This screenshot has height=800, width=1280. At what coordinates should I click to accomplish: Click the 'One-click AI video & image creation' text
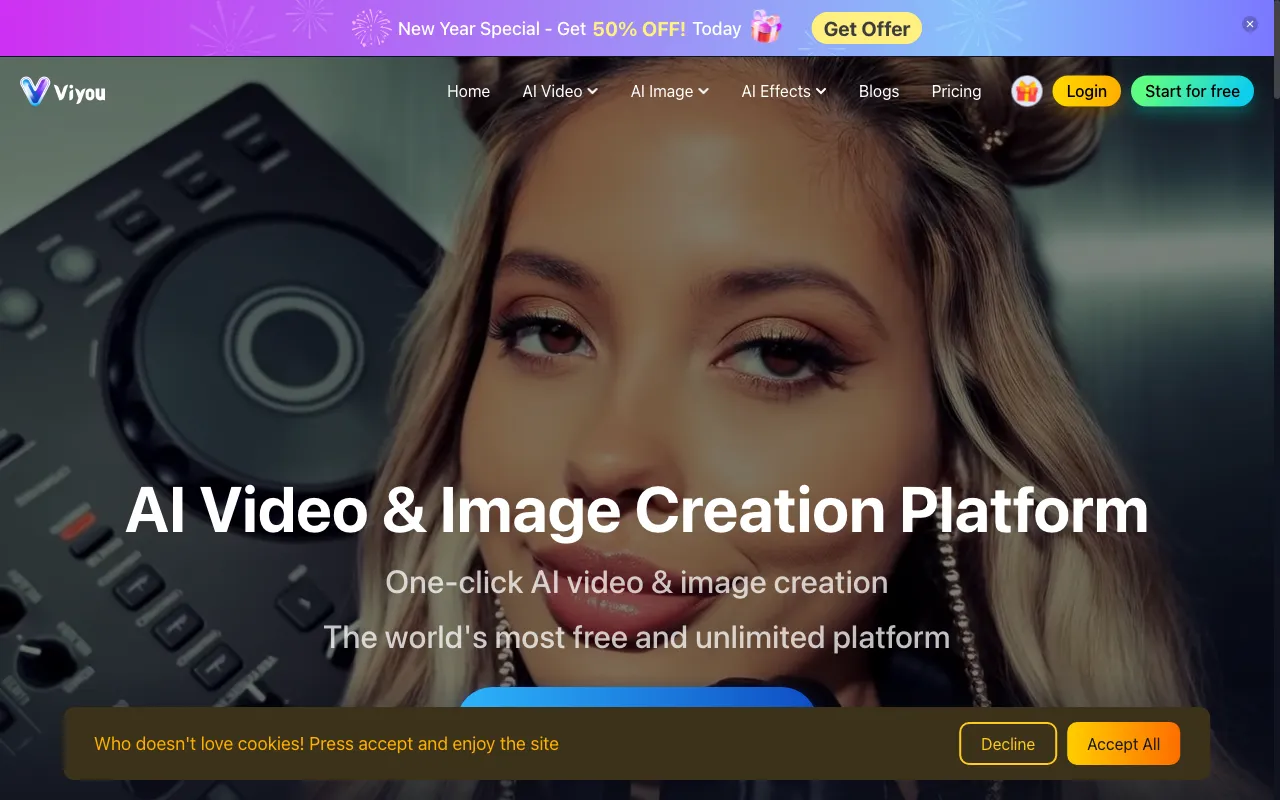pyautogui.click(x=637, y=582)
